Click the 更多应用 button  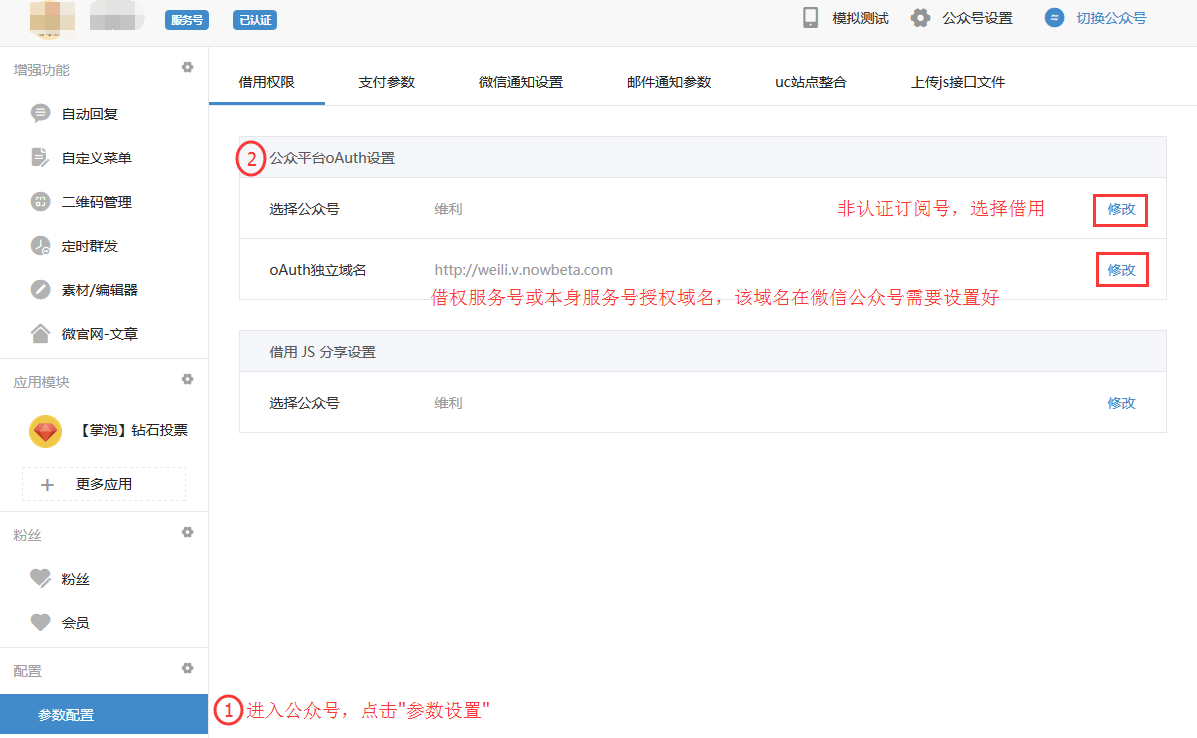(104, 485)
